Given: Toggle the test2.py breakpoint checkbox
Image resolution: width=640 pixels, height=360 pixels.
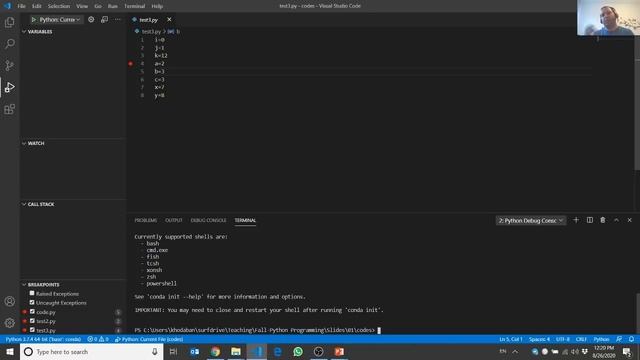Looking at the screenshot, I should 32,321.
